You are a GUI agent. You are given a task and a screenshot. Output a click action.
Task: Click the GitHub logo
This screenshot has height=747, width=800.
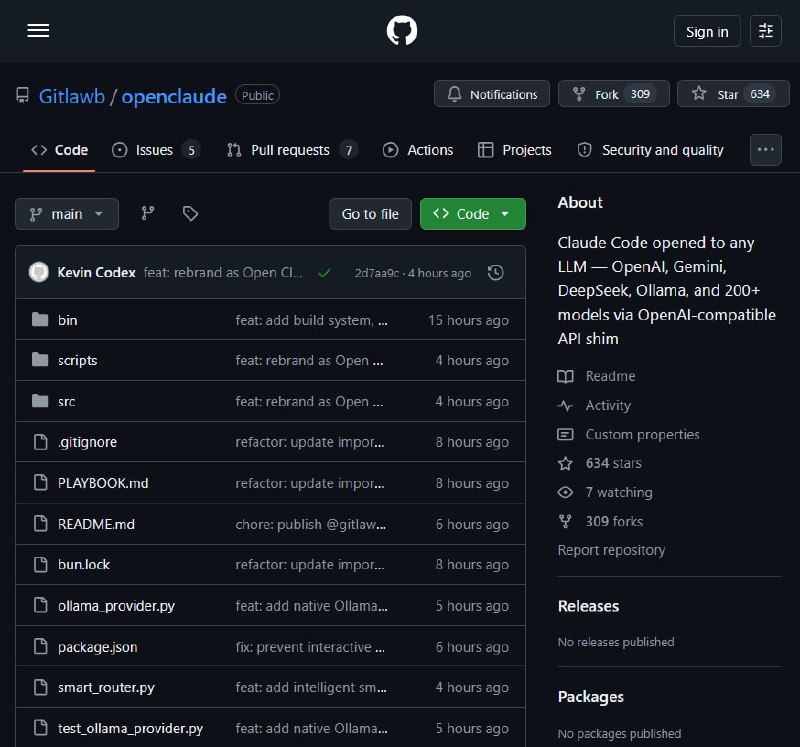tap(401, 31)
